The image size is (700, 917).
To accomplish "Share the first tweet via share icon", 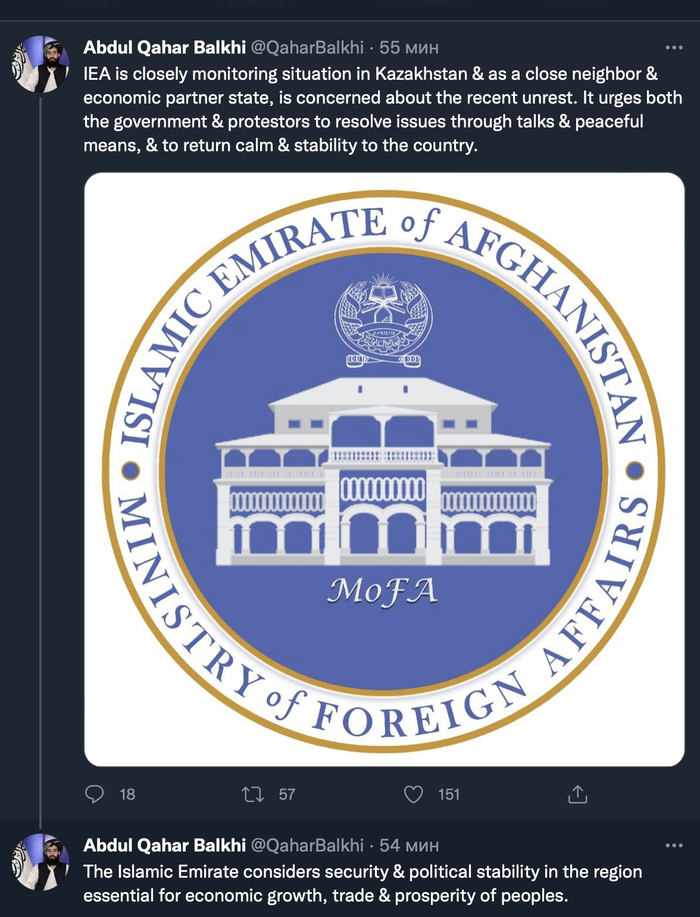I will (577, 794).
